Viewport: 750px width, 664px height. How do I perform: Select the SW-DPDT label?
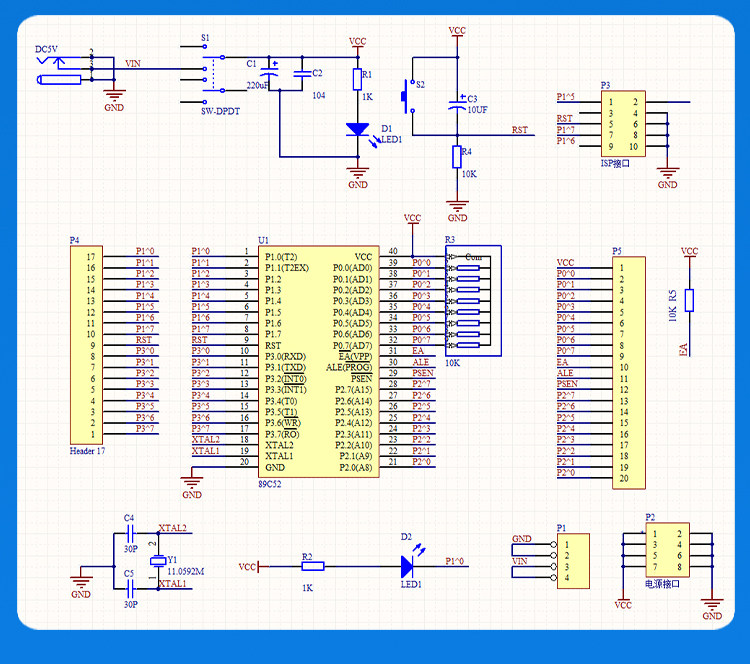(220, 111)
